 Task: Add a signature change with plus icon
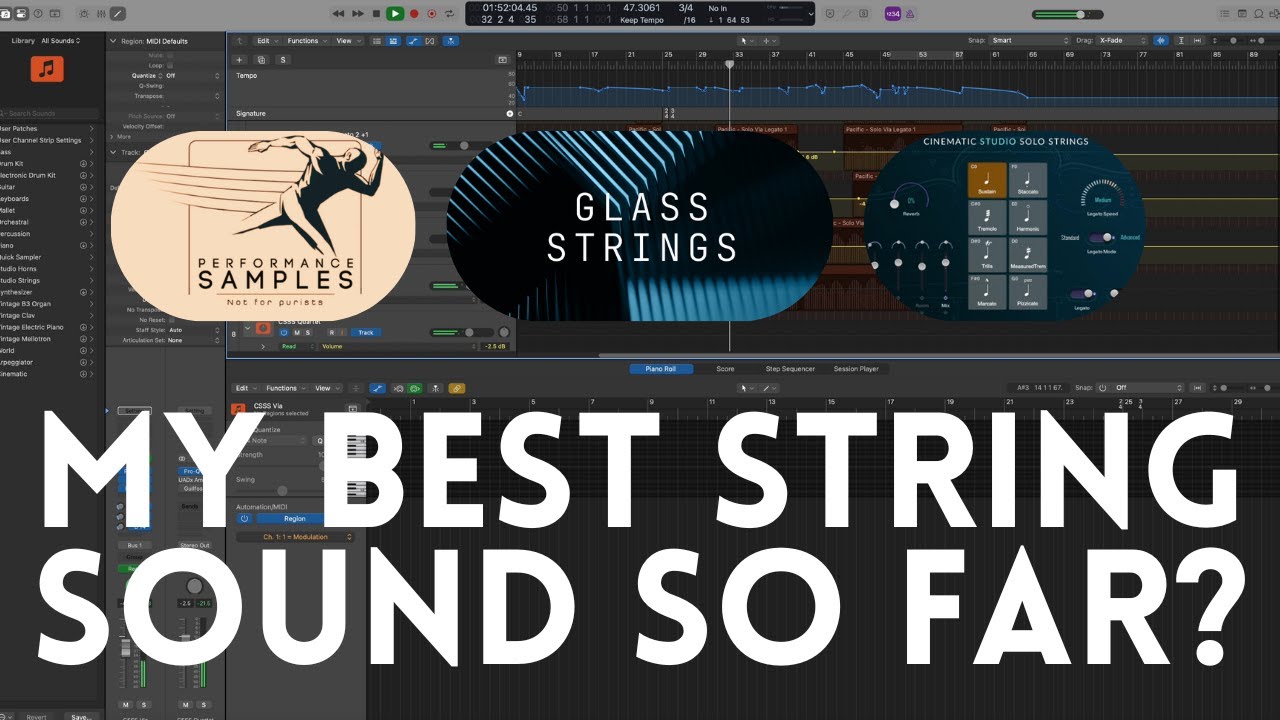[x=509, y=114]
